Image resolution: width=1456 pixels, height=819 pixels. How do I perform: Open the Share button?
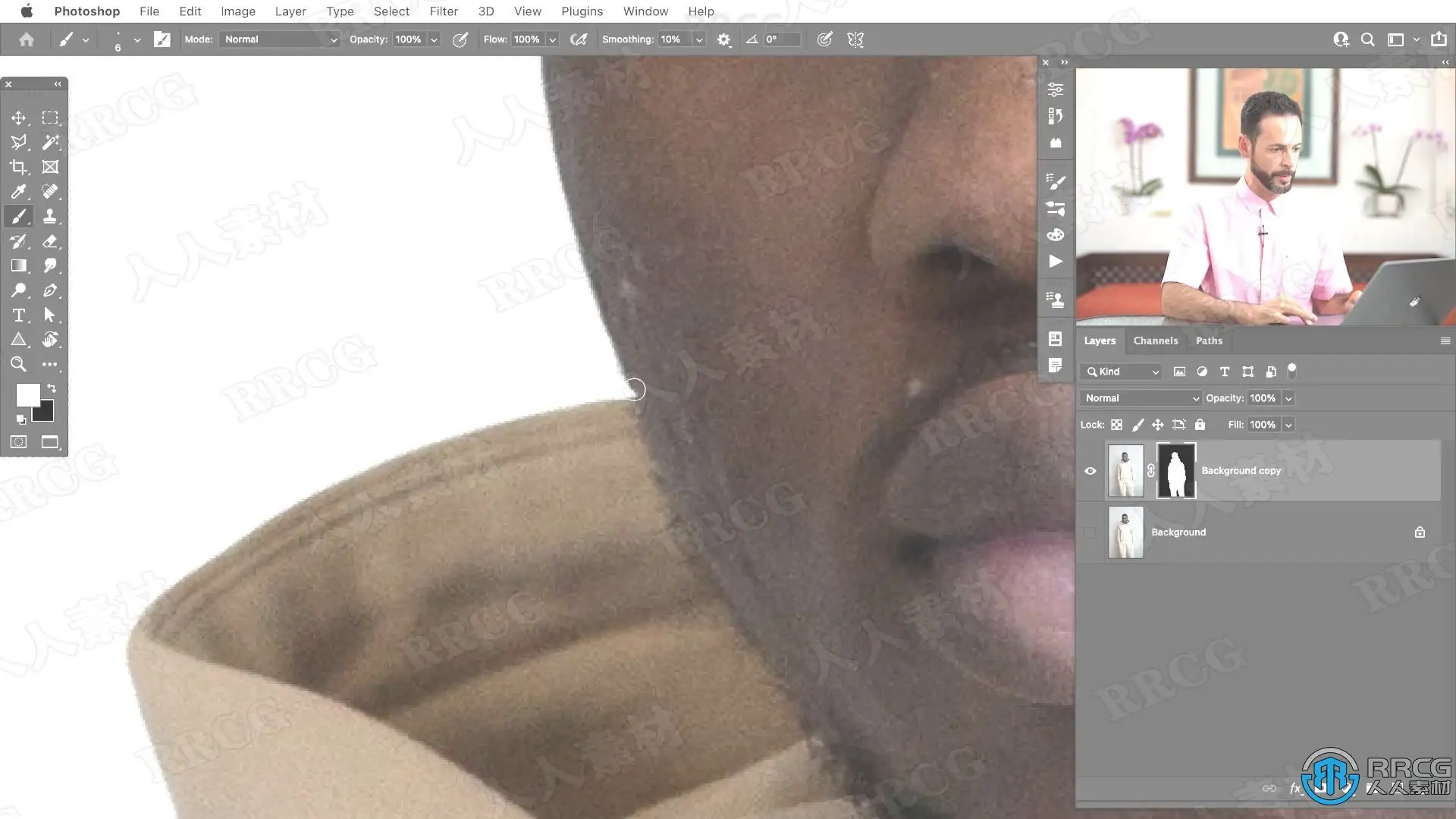coord(1439,39)
